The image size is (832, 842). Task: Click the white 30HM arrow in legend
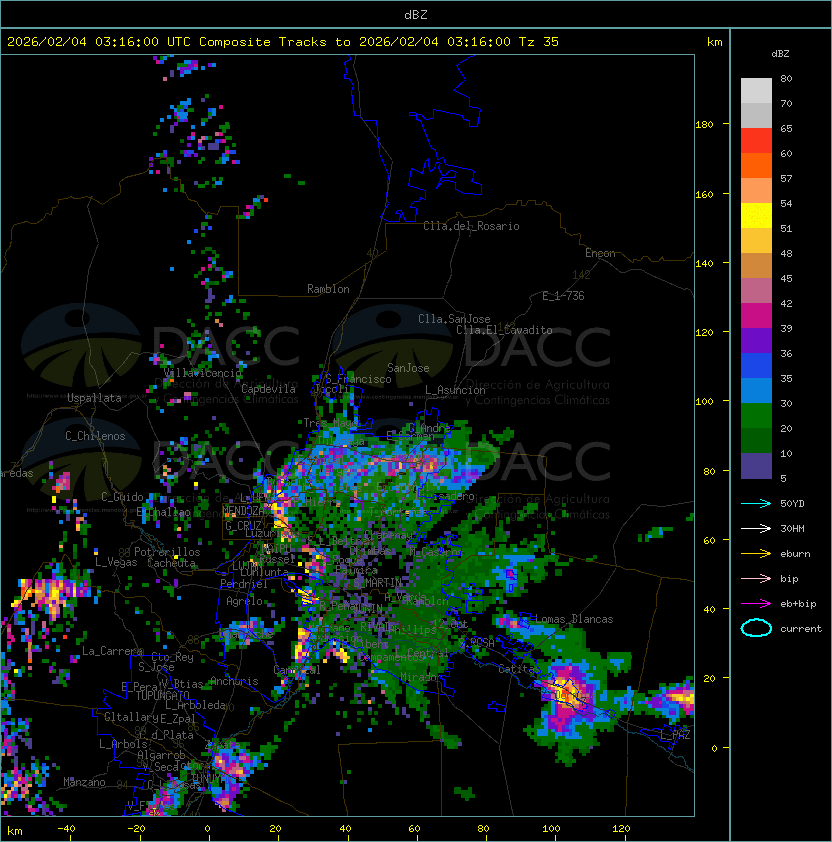point(756,528)
